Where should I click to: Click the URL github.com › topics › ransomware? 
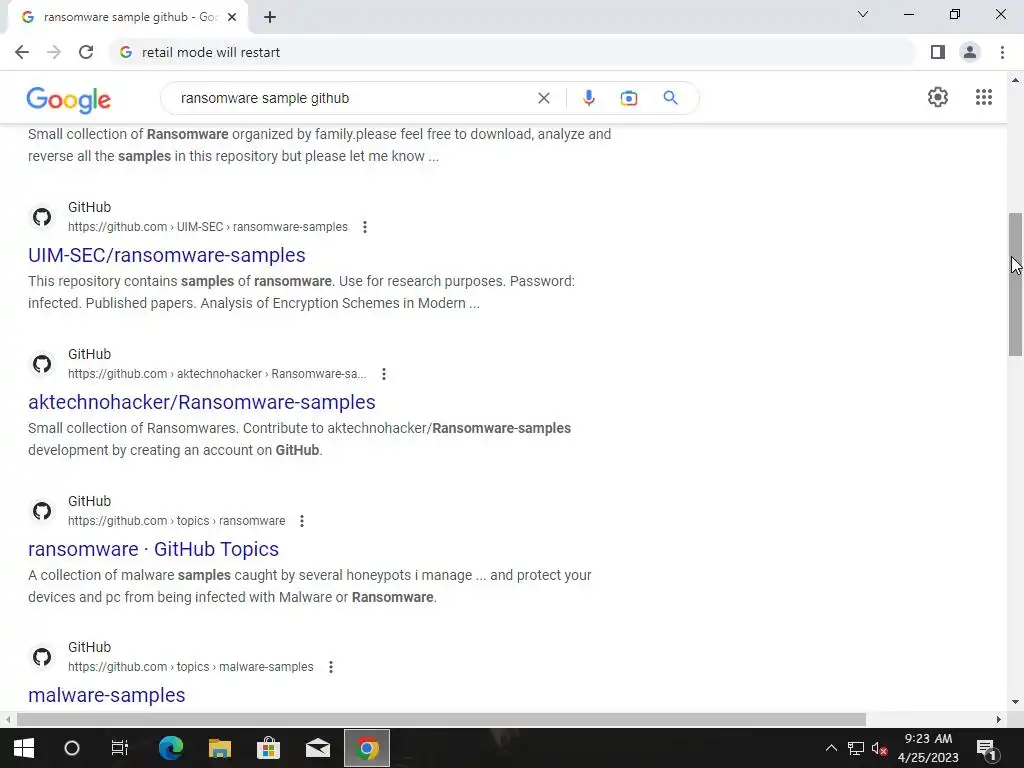(176, 520)
